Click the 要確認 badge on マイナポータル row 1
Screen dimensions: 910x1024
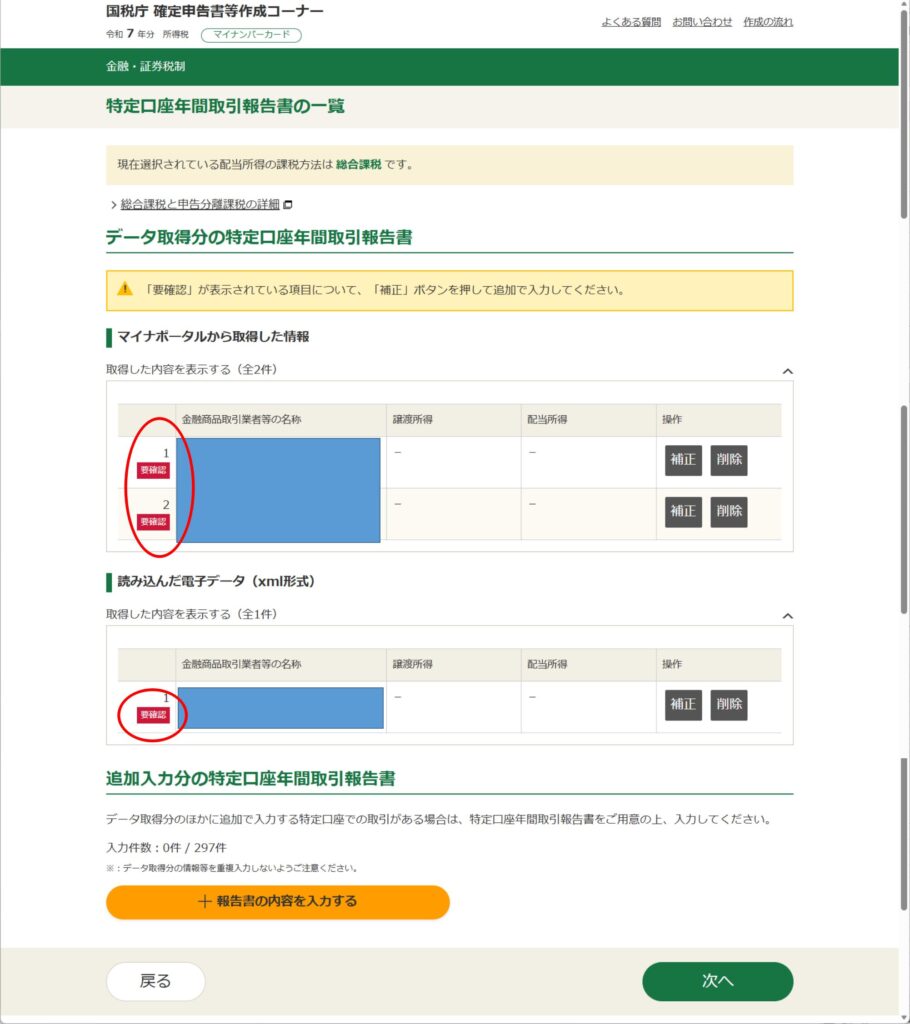pyautogui.click(x=153, y=470)
